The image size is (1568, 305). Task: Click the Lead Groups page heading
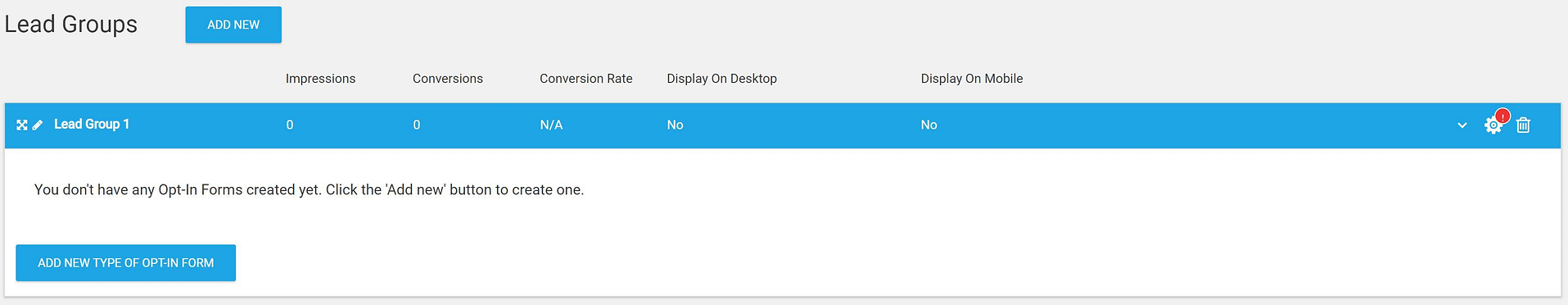pyautogui.click(x=71, y=25)
